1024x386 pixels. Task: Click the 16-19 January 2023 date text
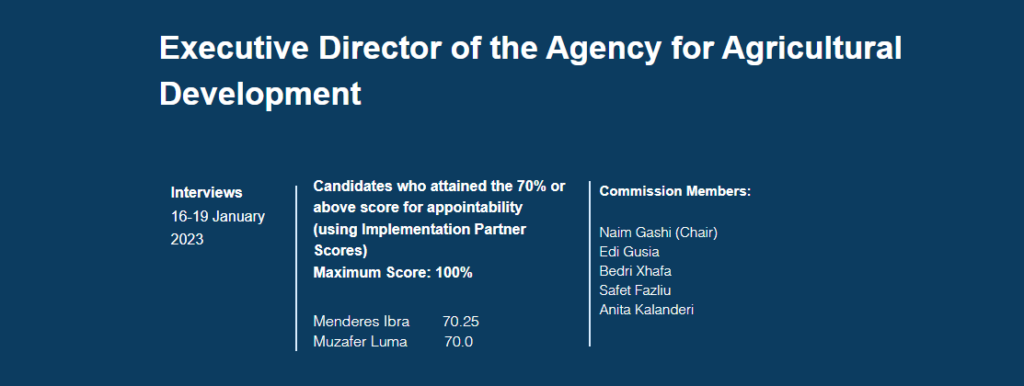coord(217,228)
